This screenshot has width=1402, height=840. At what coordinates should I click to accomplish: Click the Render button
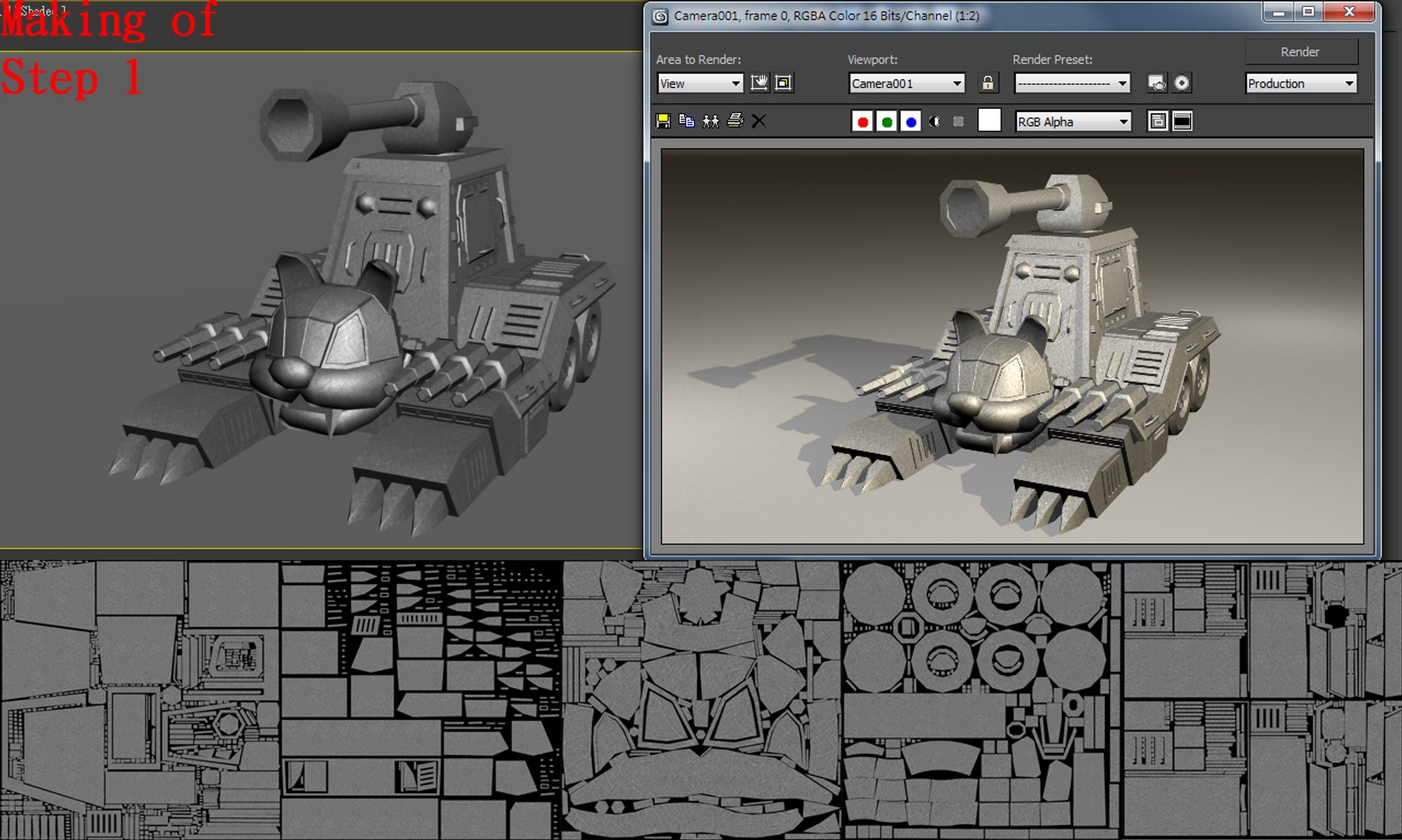coord(1301,52)
